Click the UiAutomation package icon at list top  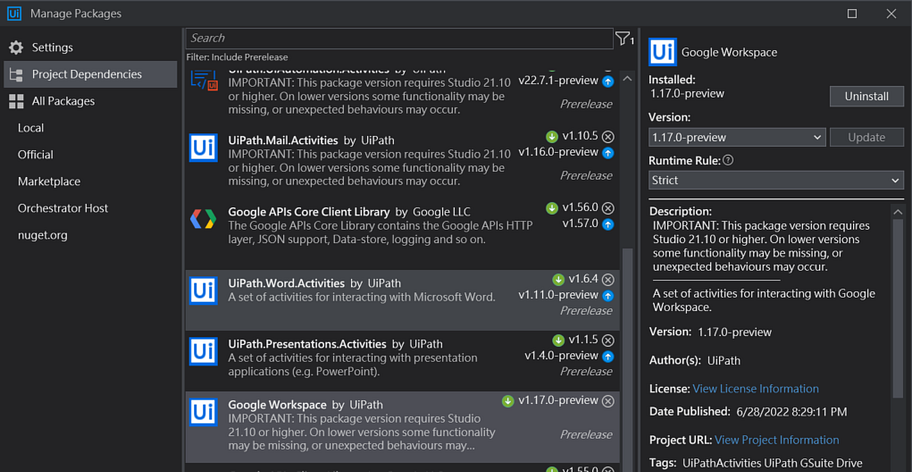pos(204,80)
